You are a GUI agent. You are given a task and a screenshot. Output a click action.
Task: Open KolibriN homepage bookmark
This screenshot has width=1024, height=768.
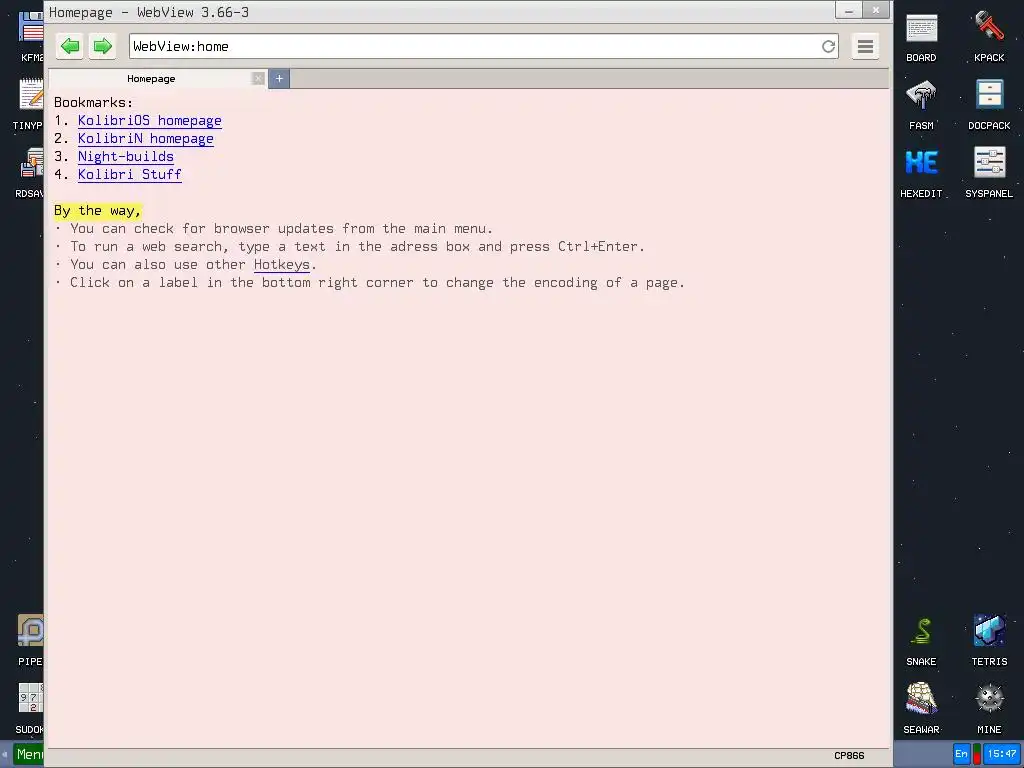[146, 138]
